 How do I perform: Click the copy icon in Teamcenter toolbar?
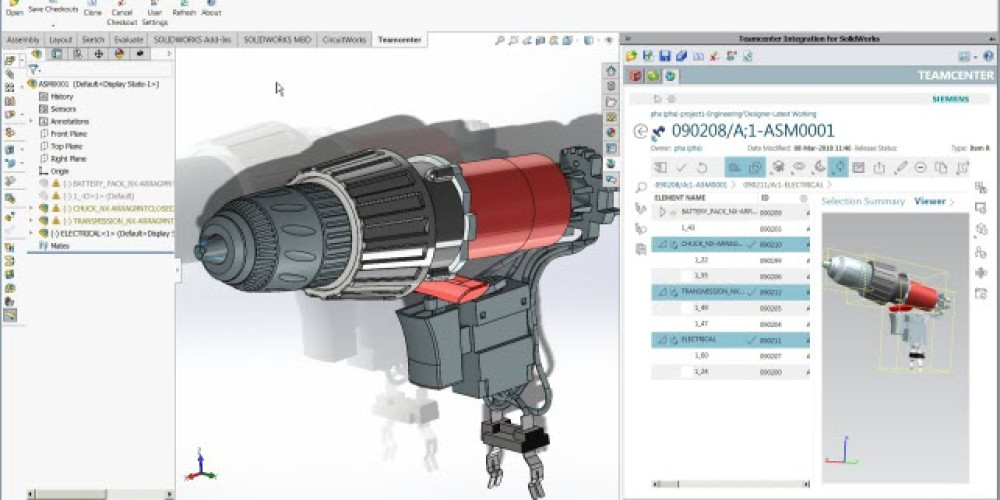[941, 168]
